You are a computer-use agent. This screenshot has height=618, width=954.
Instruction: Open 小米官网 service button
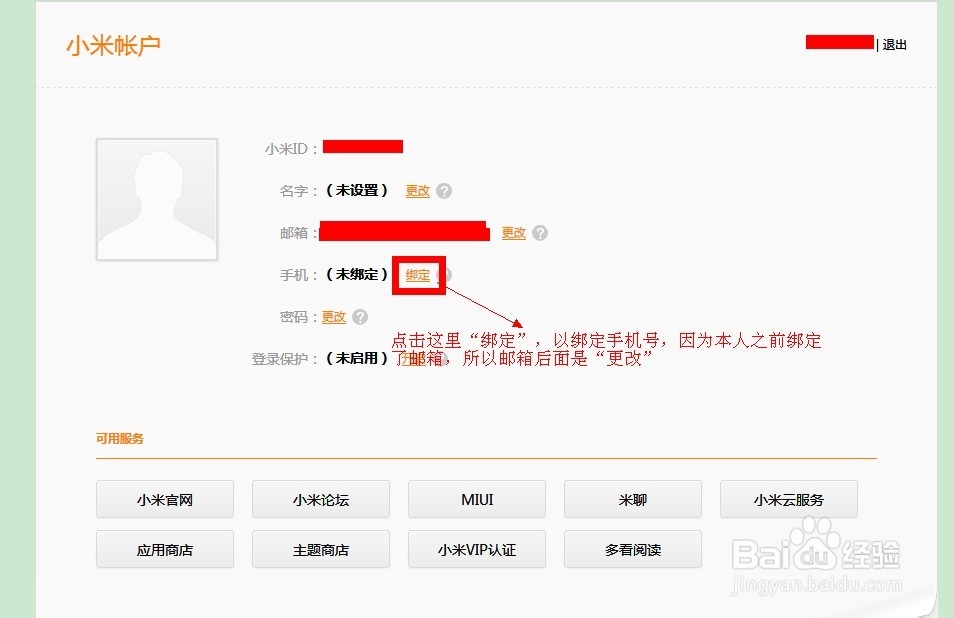pos(165,499)
